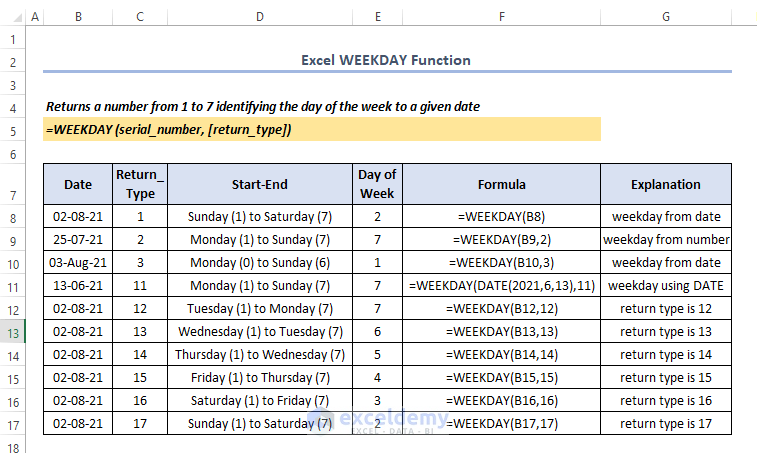Select the column G header

coord(665,17)
